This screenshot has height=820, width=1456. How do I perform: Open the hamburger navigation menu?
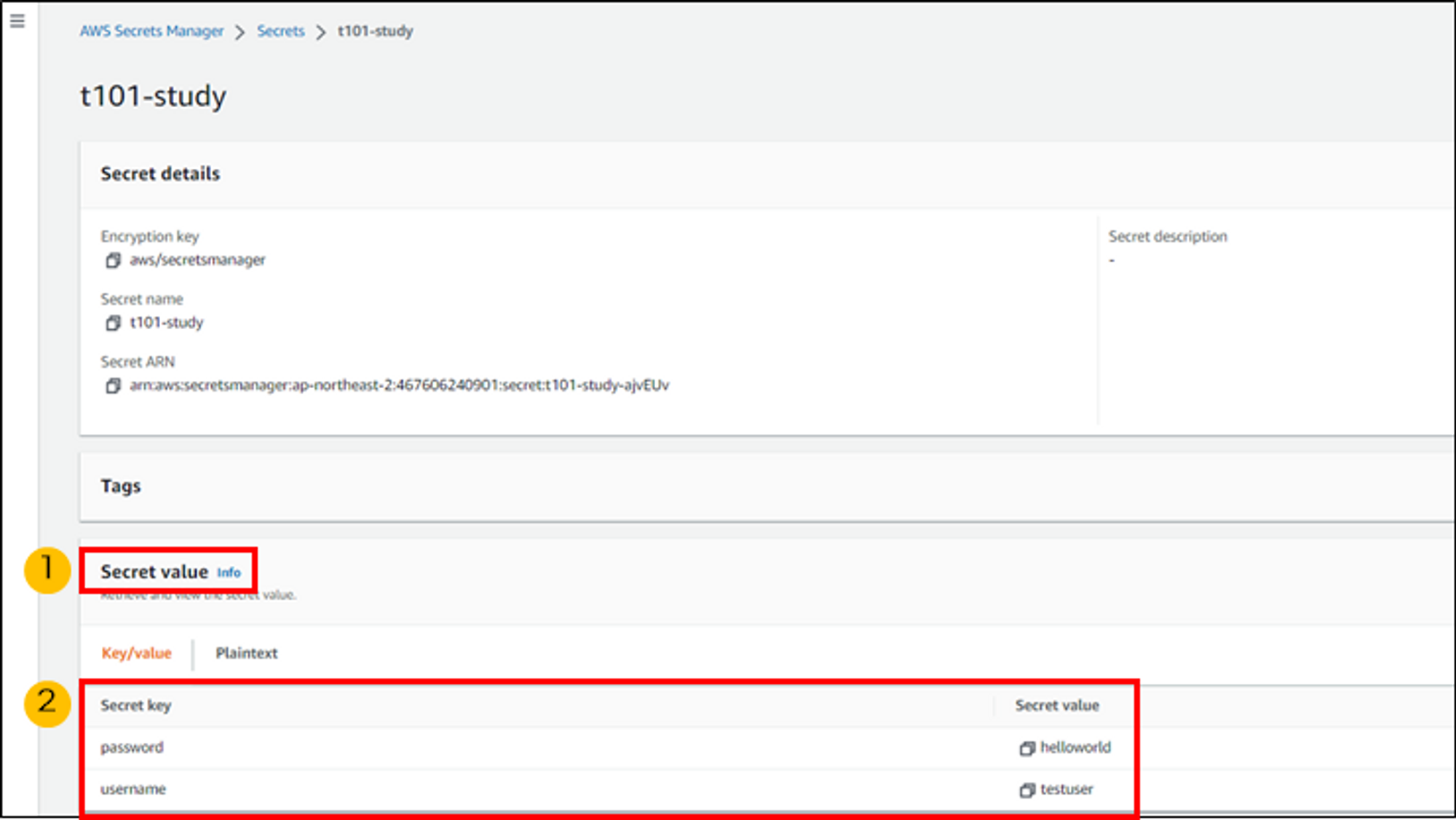click(x=17, y=21)
